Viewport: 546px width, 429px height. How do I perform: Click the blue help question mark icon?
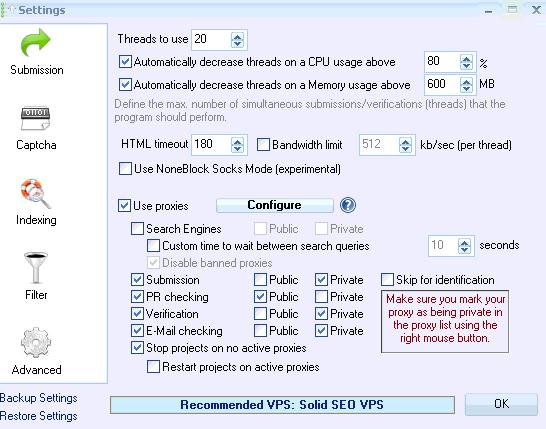[348, 205]
